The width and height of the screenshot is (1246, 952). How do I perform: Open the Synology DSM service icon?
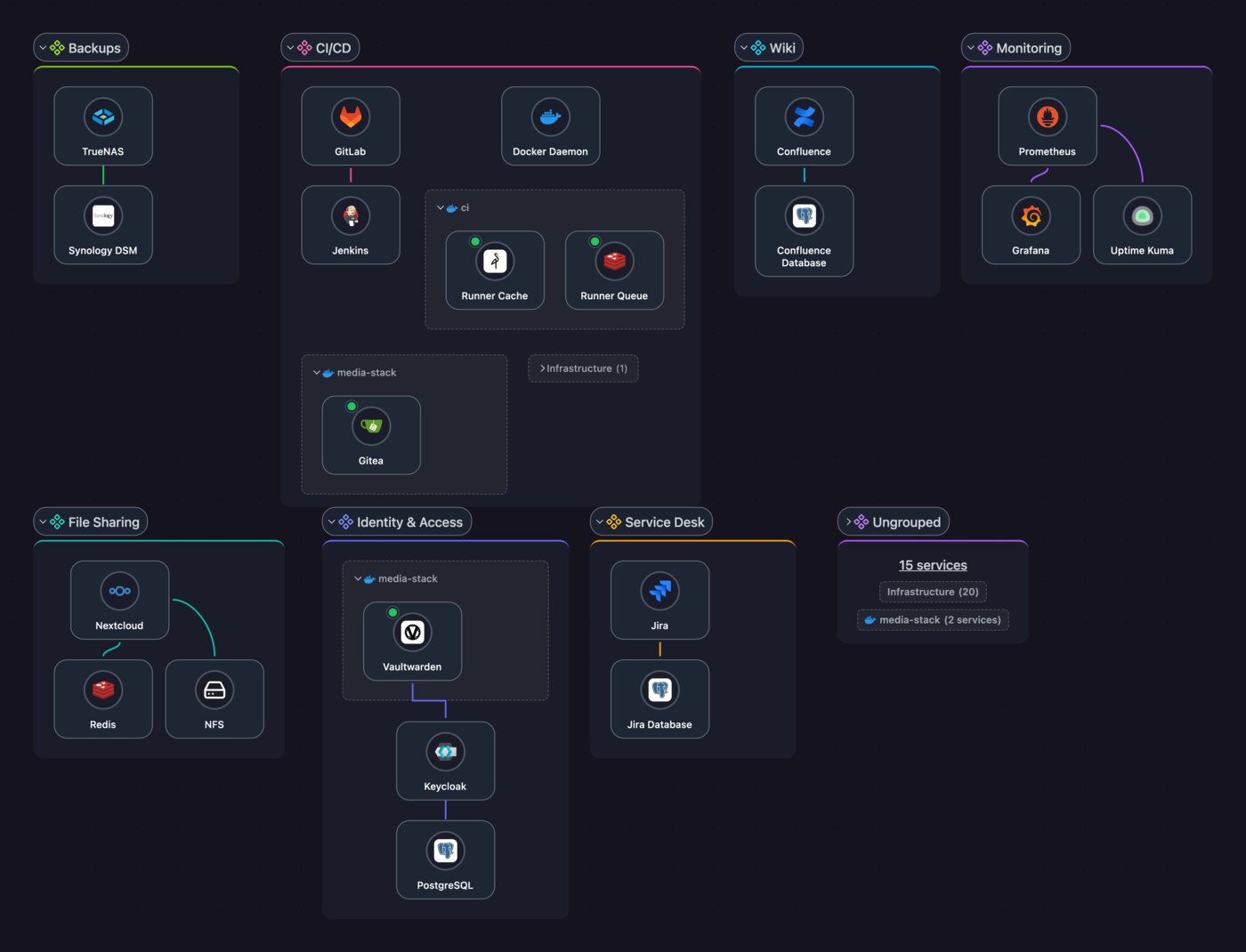coord(103,215)
